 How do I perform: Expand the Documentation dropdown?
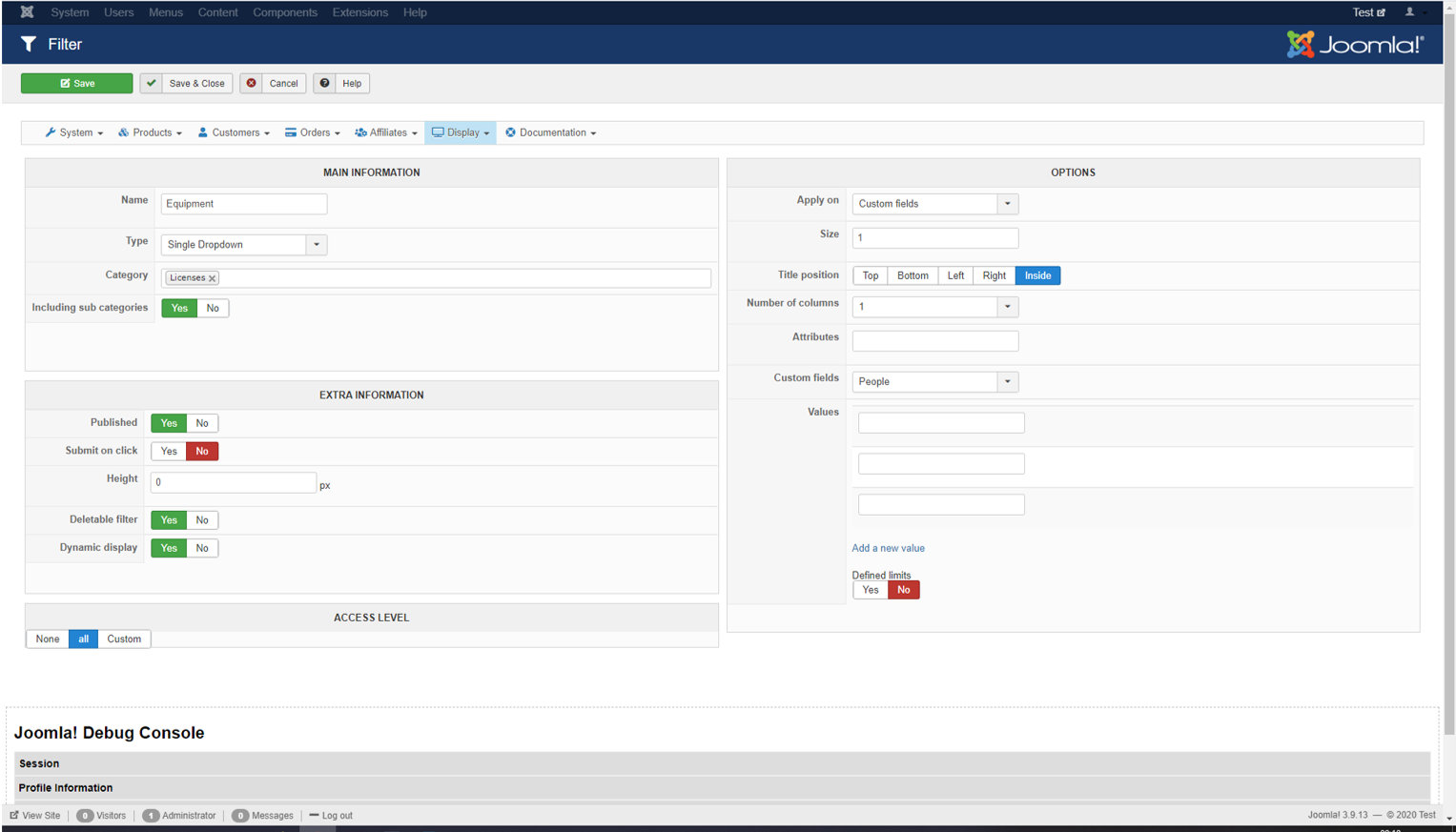click(551, 132)
